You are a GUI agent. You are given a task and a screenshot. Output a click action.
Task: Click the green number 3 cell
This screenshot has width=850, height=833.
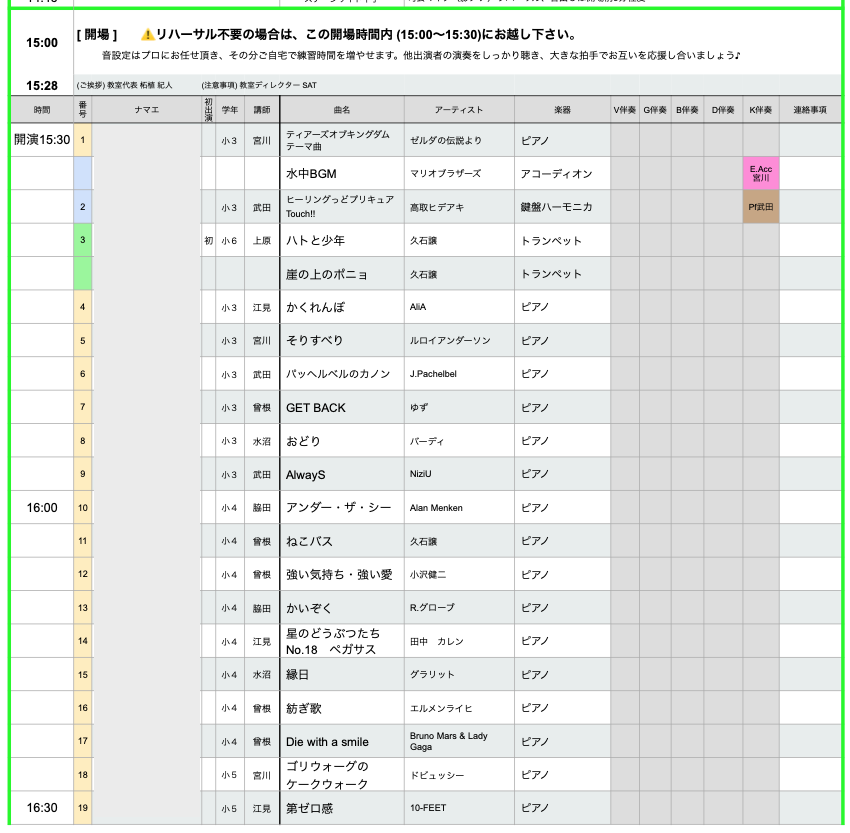tap(83, 240)
